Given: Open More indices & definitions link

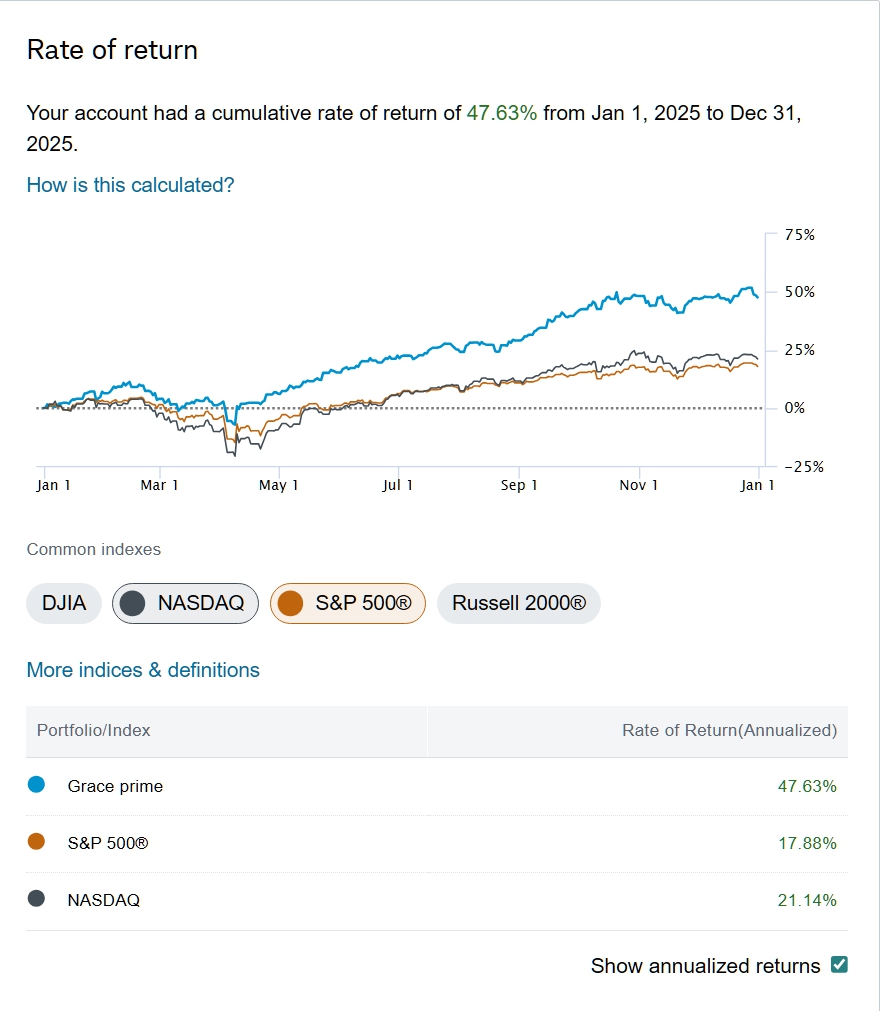Looking at the screenshot, I should pos(143,670).
